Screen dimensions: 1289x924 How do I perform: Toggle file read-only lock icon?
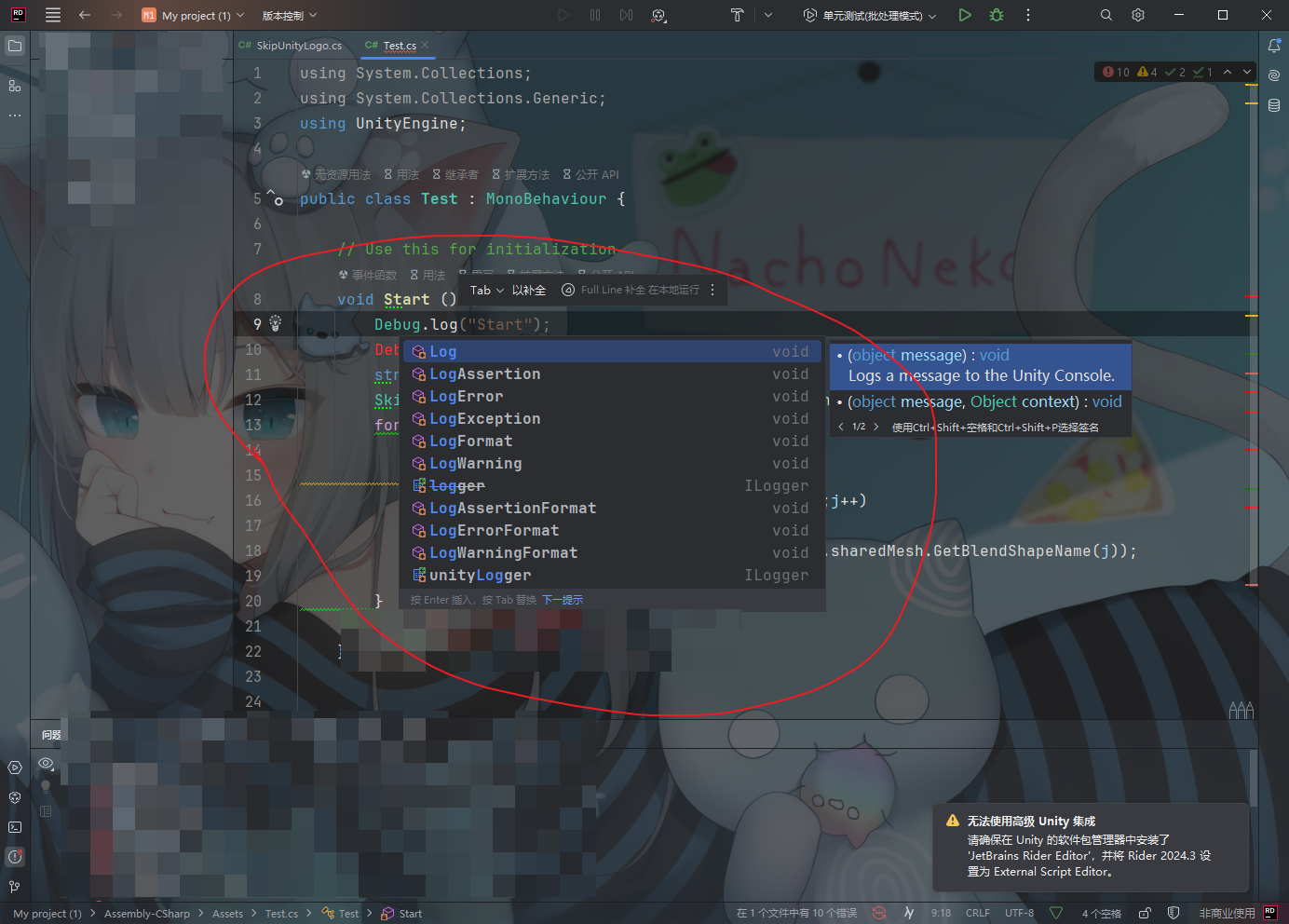click(1146, 913)
